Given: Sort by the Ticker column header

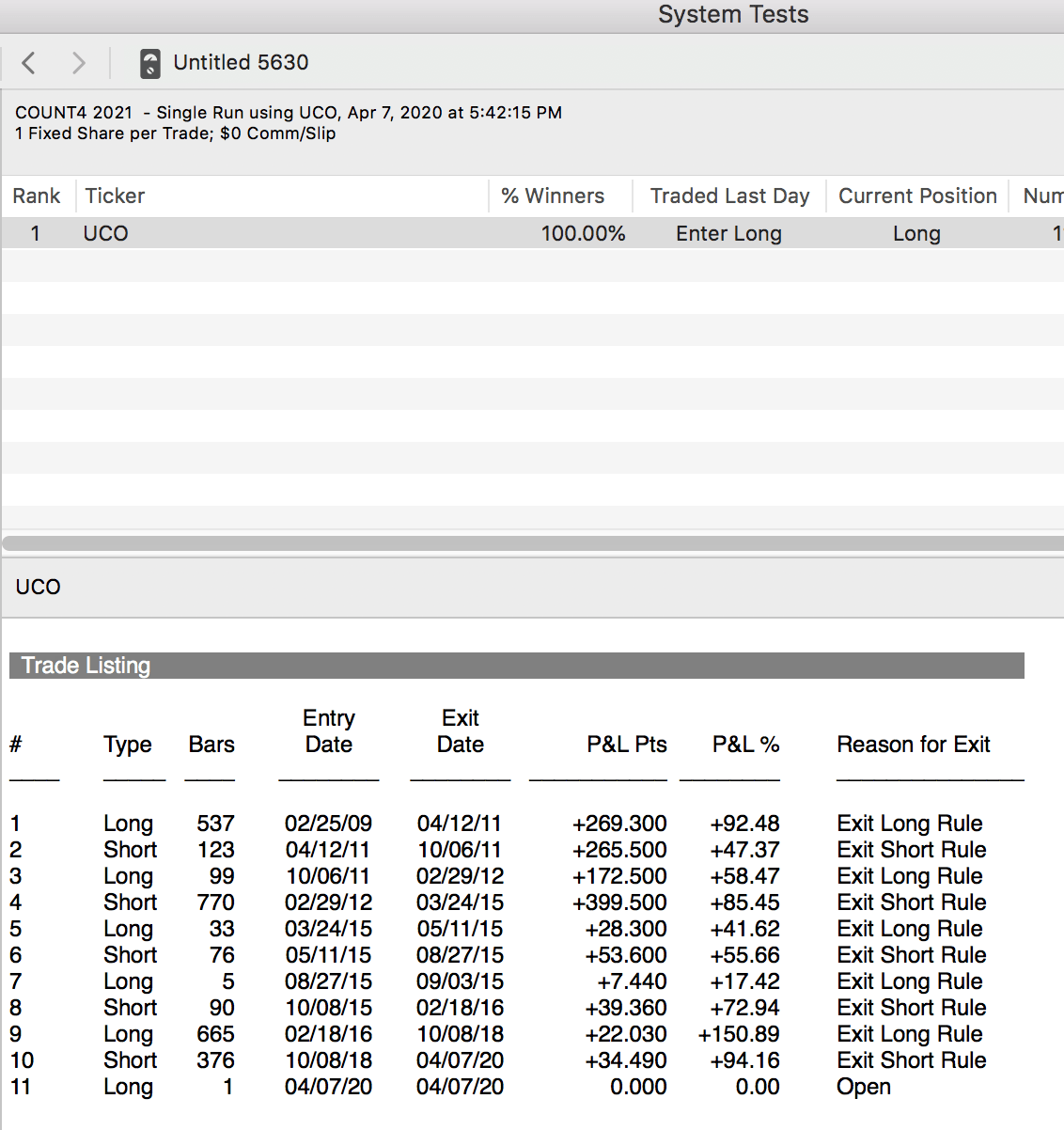Looking at the screenshot, I should click(115, 196).
